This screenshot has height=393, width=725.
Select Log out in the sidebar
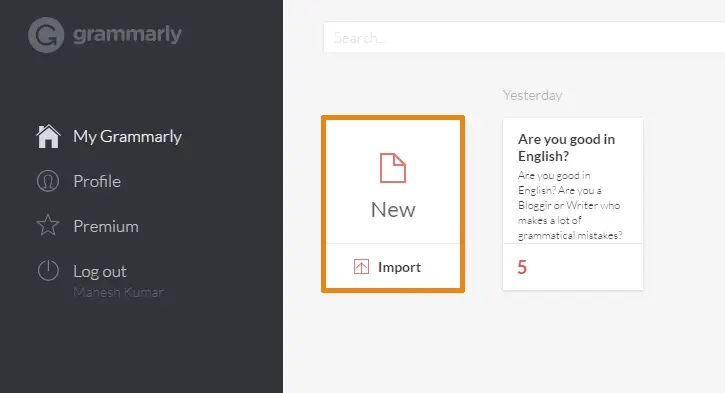click(99, 271)
